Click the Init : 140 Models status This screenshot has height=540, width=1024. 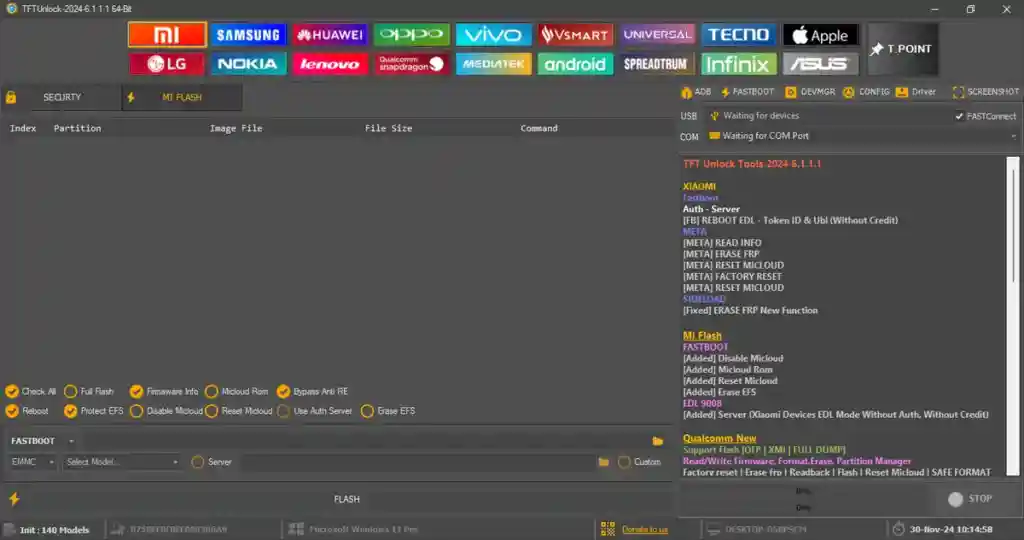coord(54,530)
